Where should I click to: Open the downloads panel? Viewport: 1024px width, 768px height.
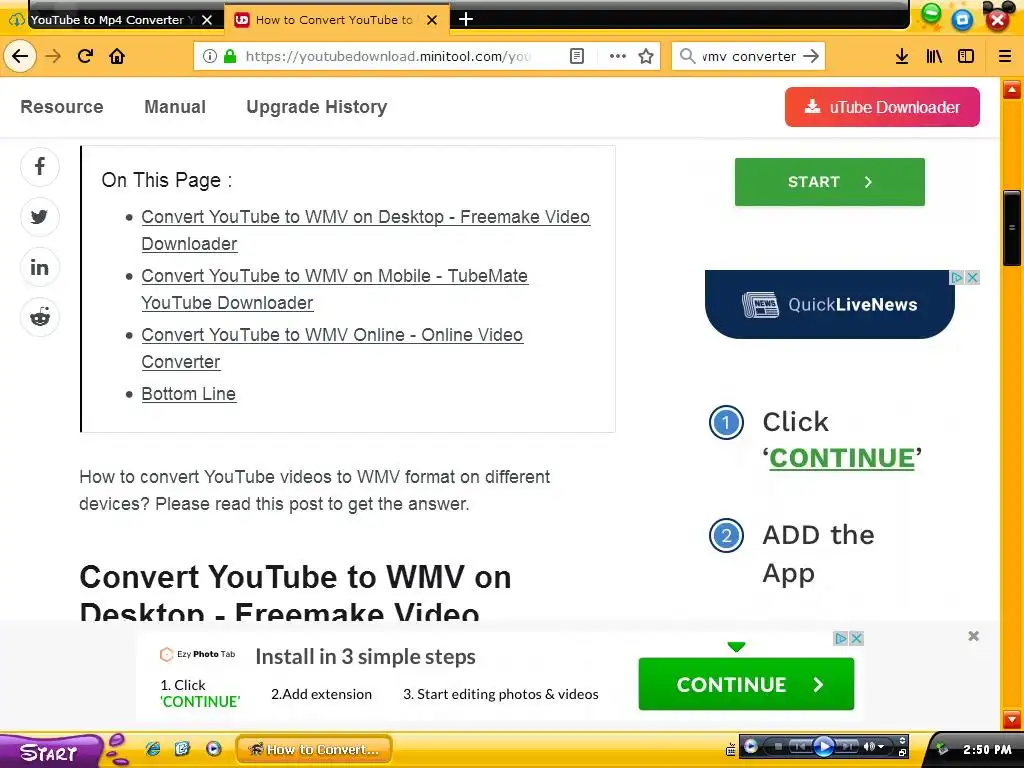902,56
